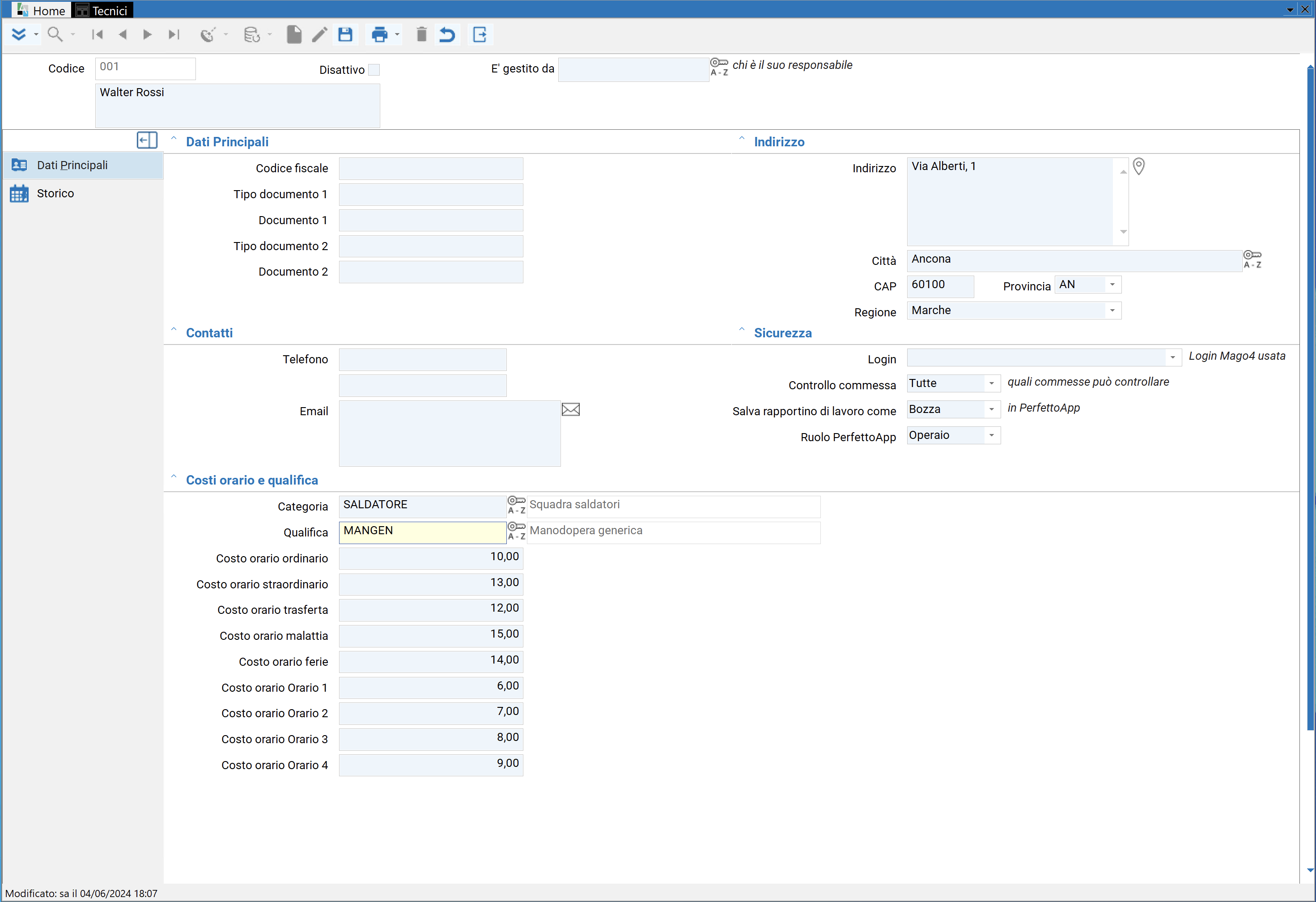The width and height of the screenshot is (1316, 902).
Task: Click the Qualifica field MANGEN
Action: pos(422,532)
